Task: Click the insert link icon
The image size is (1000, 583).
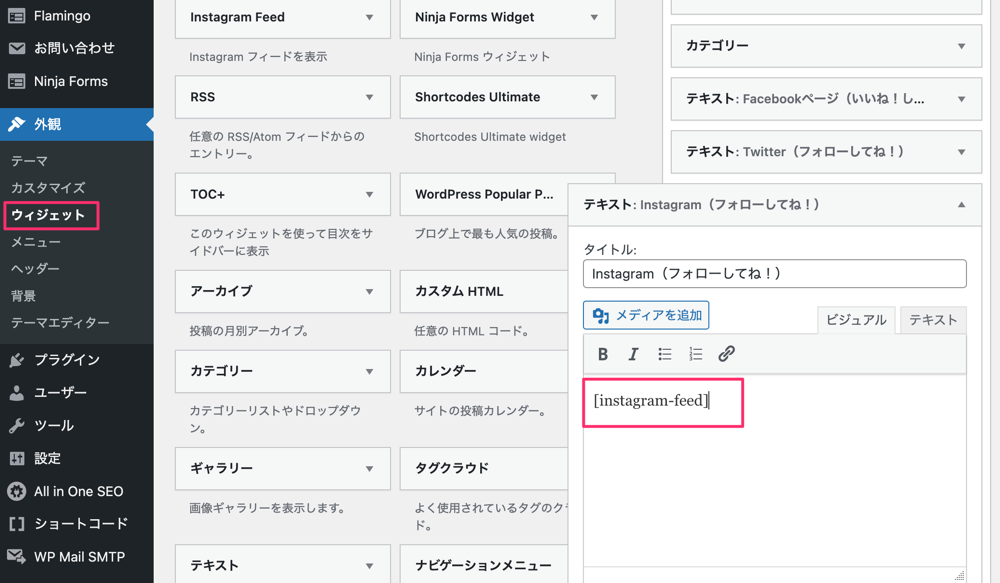Action: (726, 354)
